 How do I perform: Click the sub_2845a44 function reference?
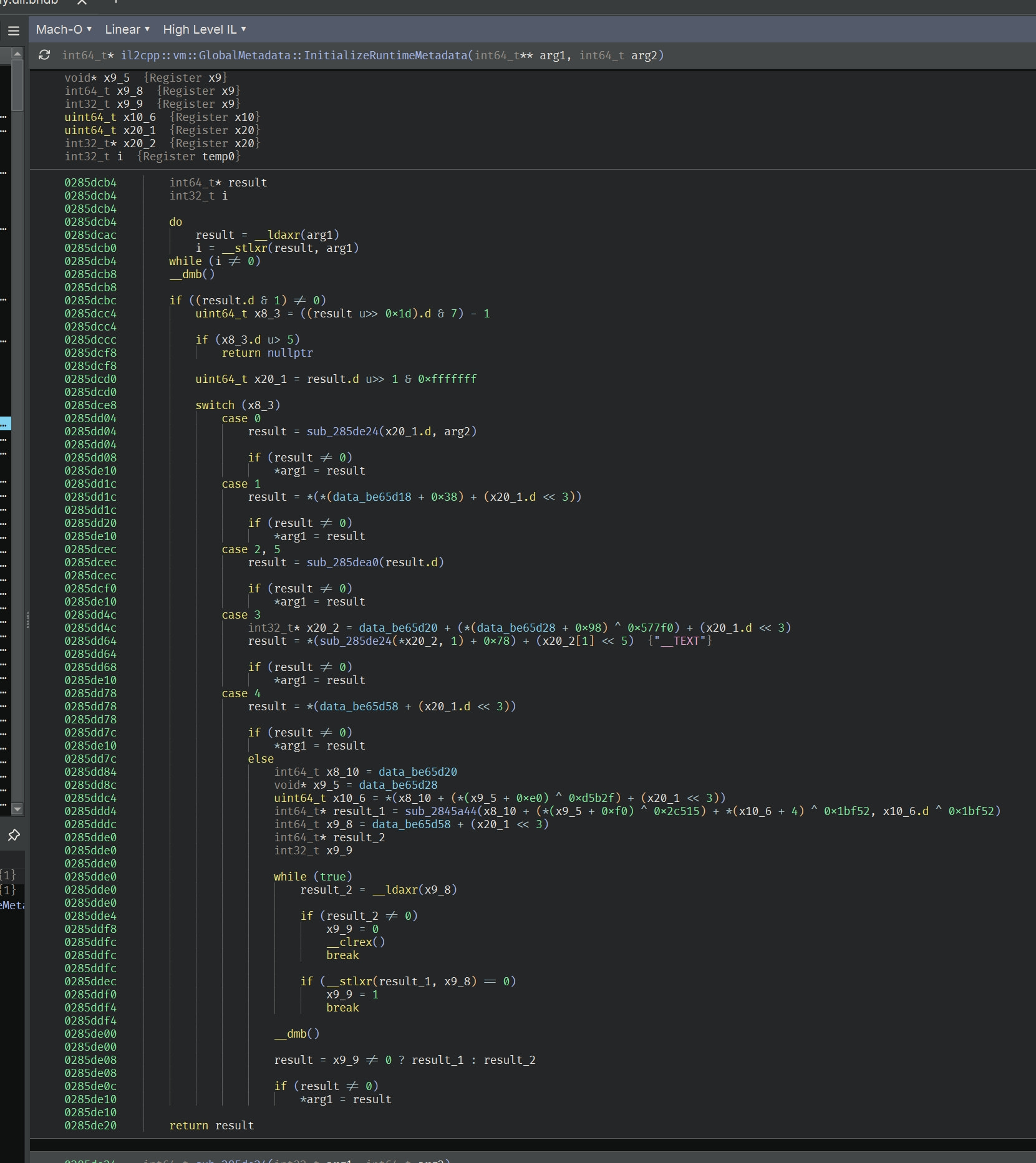pos(441,811)
